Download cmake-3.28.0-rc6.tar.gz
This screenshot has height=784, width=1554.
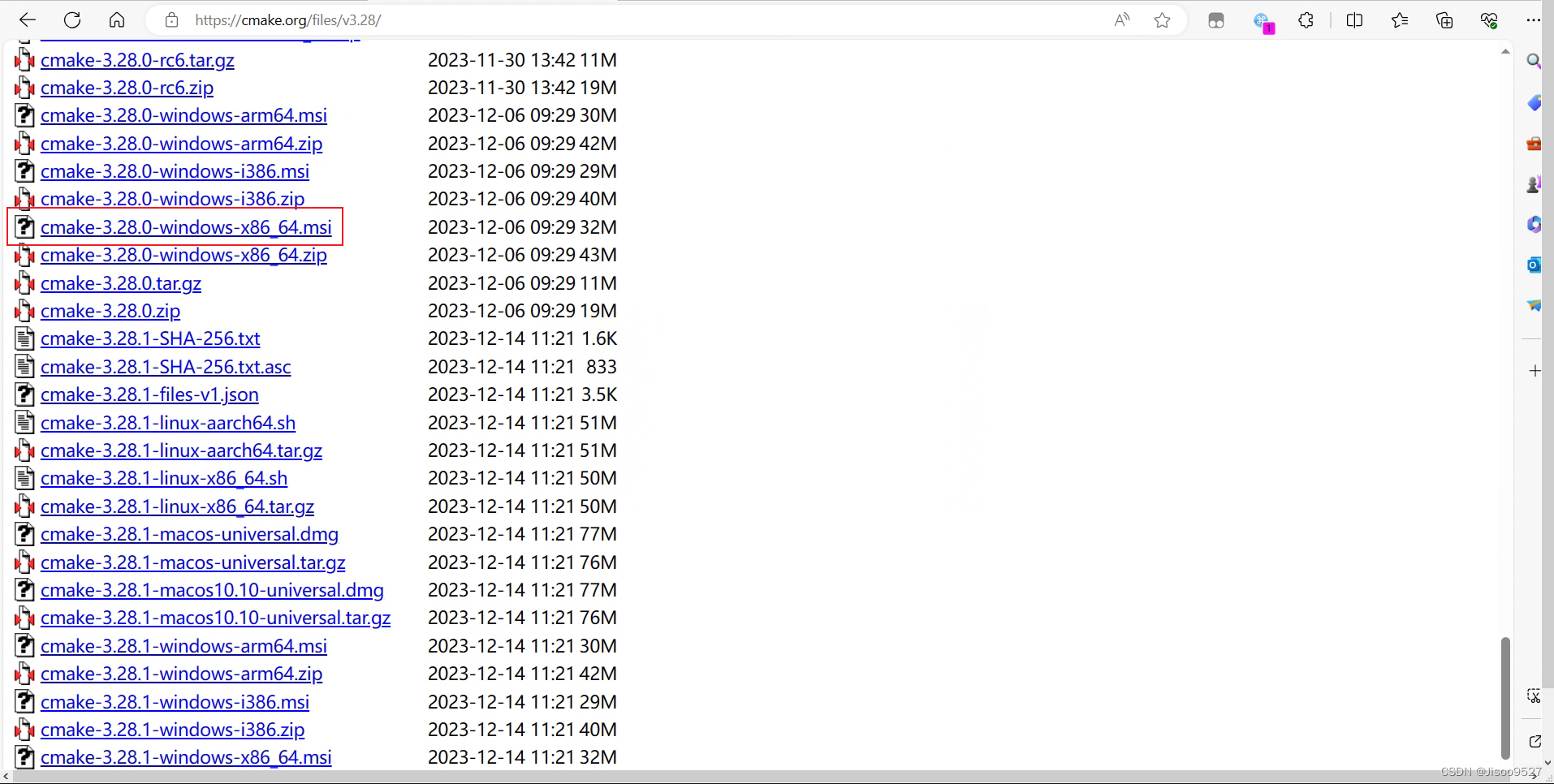[137, 60]
